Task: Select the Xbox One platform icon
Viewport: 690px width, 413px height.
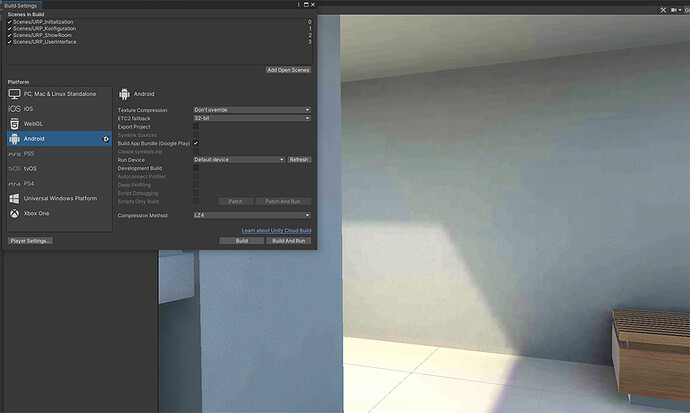Action: click(15, 213)
